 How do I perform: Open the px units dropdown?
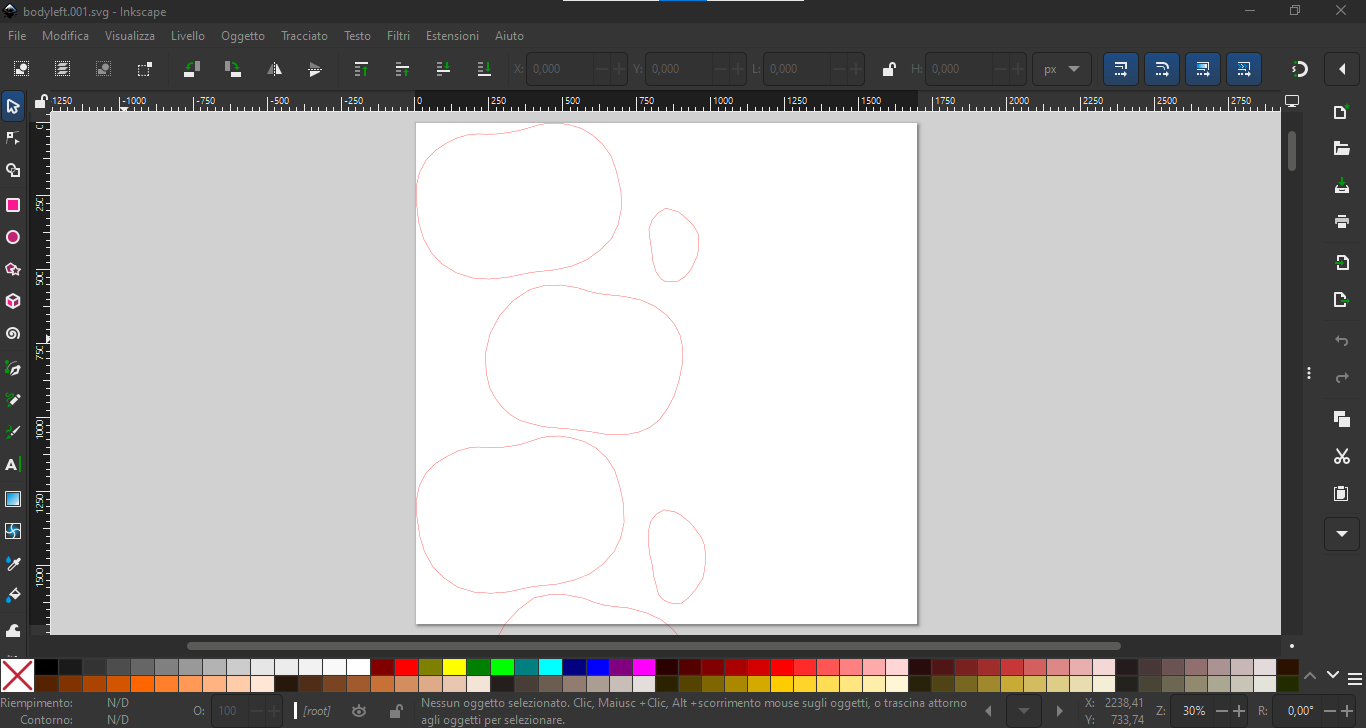point(1061,69)
